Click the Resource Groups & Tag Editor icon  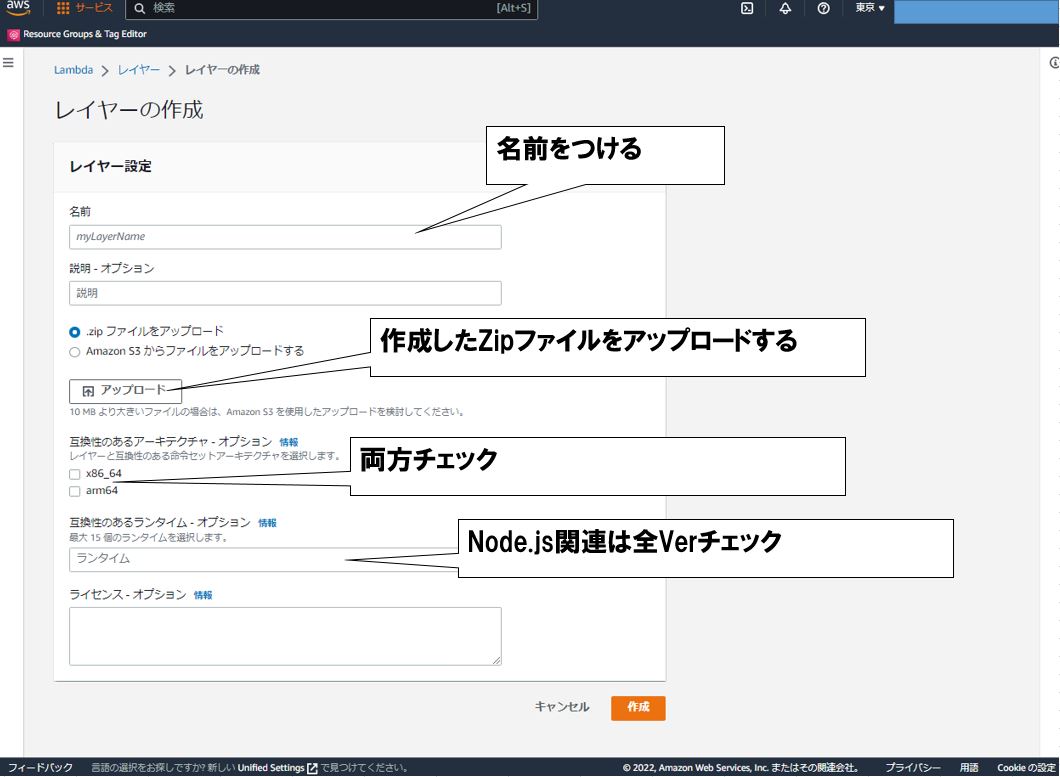(12, 33)
